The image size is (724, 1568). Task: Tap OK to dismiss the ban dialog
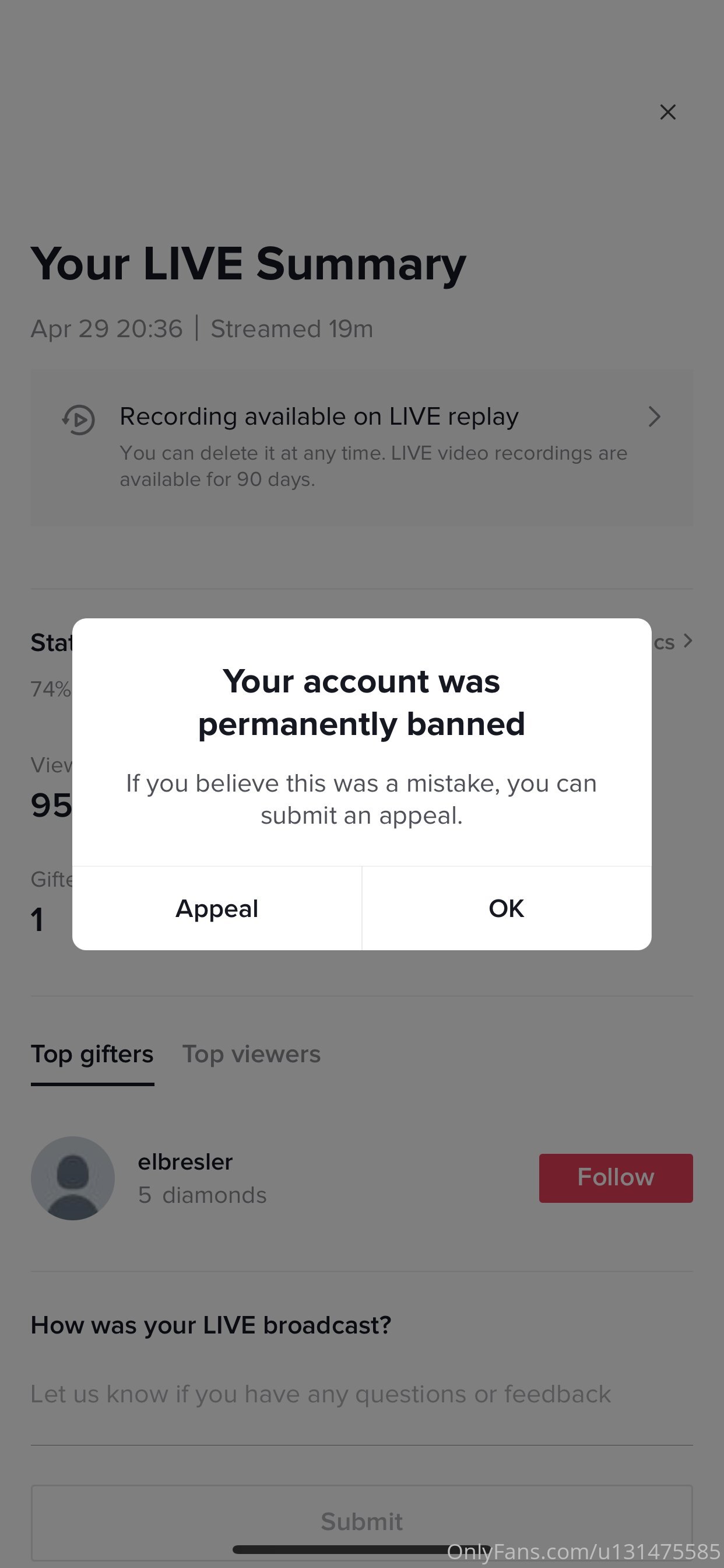click(507, 908)
